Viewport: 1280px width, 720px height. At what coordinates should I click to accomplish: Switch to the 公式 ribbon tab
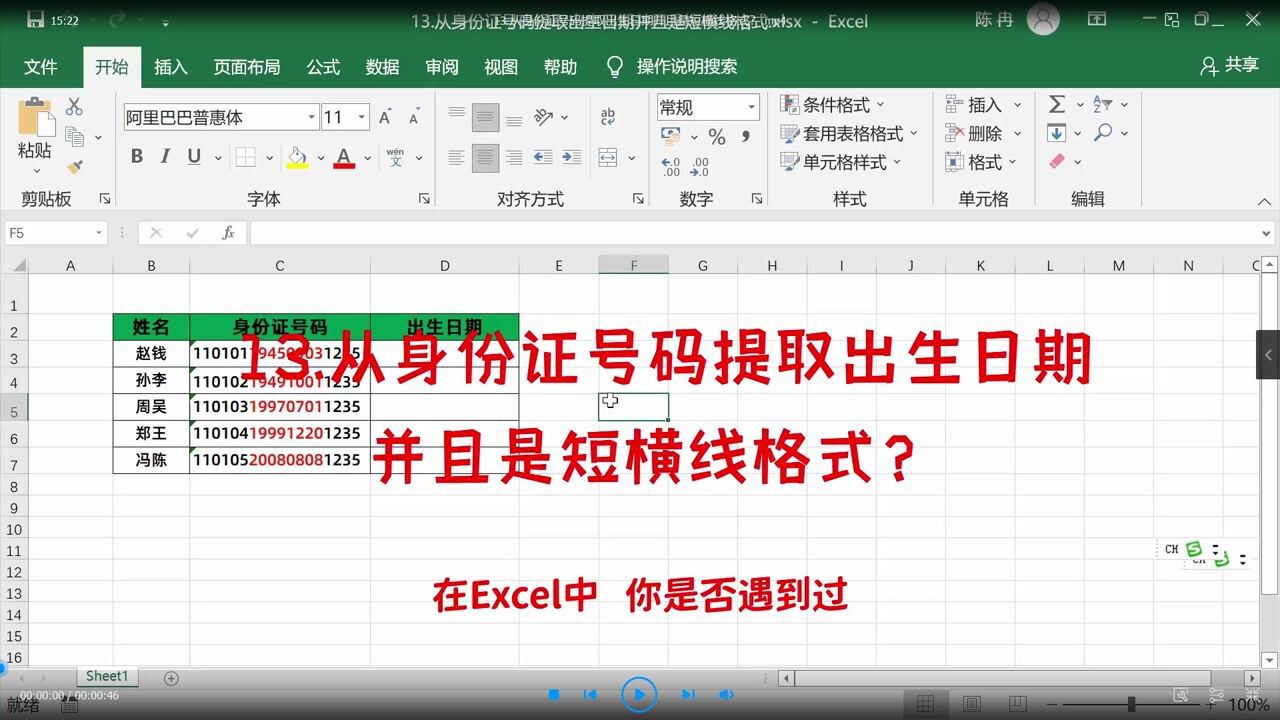coord(322,67)
